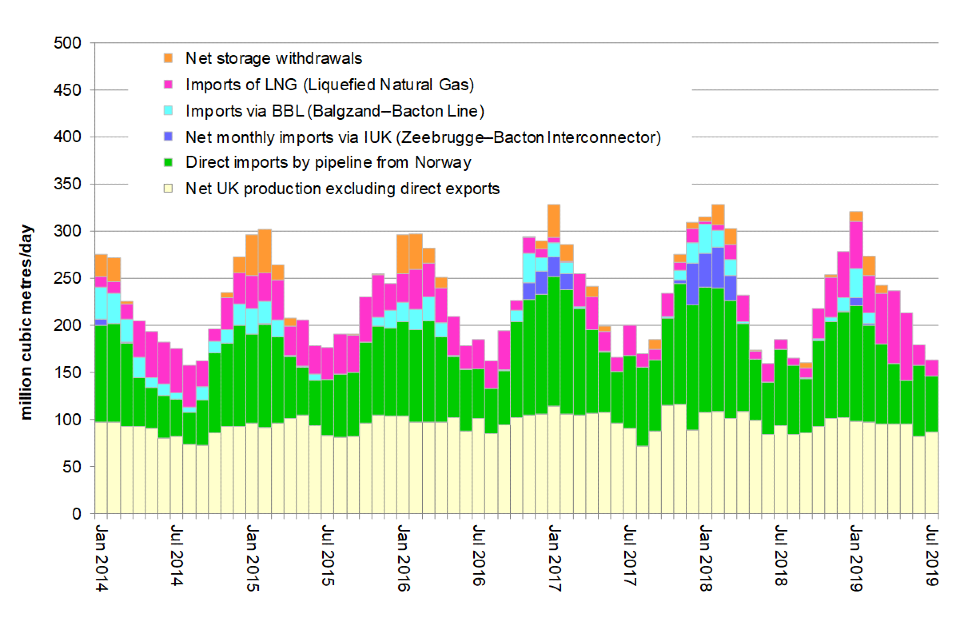Click the orange Net storage withdrawals legend swatch
This screenshot has height=640, width=960.
pyautogui.click(x=168, y=58)
